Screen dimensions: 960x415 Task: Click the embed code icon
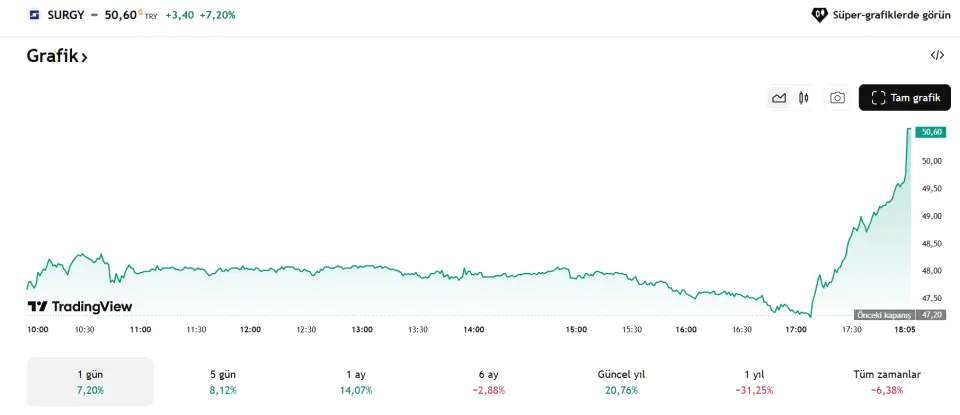pyautogui.click(x=937, y=56)
